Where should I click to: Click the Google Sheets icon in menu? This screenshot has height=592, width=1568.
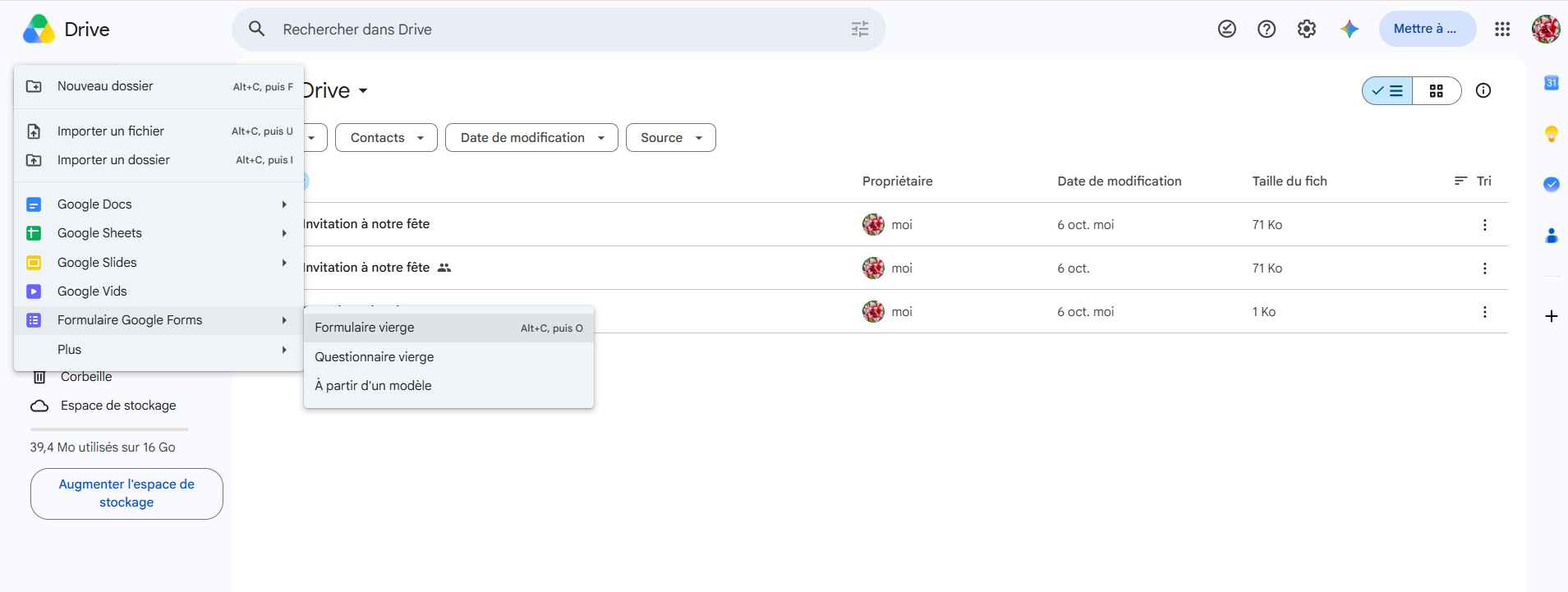[x=34, y=233]
